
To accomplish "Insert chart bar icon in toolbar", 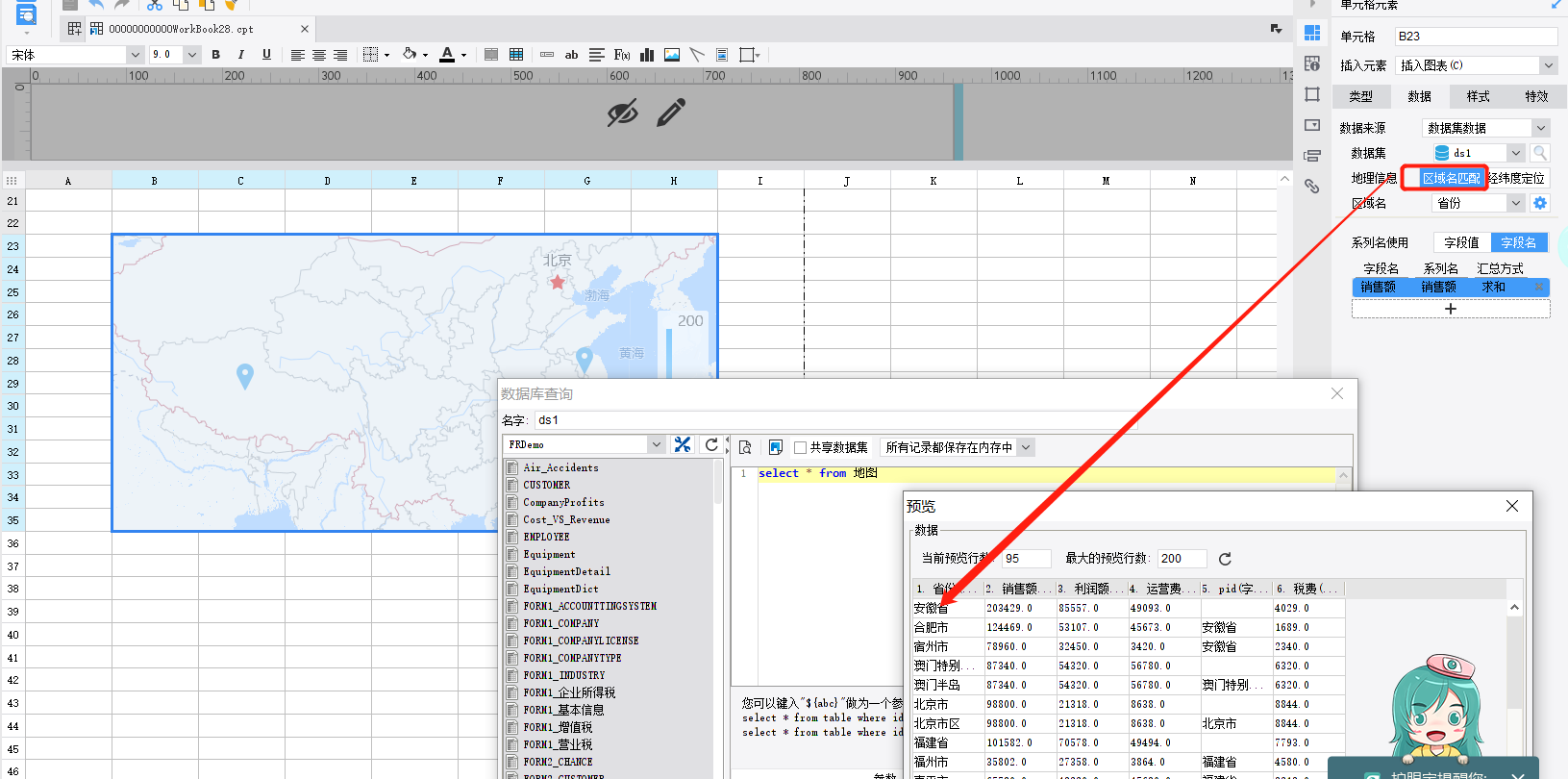I will pyautogui.click(x=647, y=55).
